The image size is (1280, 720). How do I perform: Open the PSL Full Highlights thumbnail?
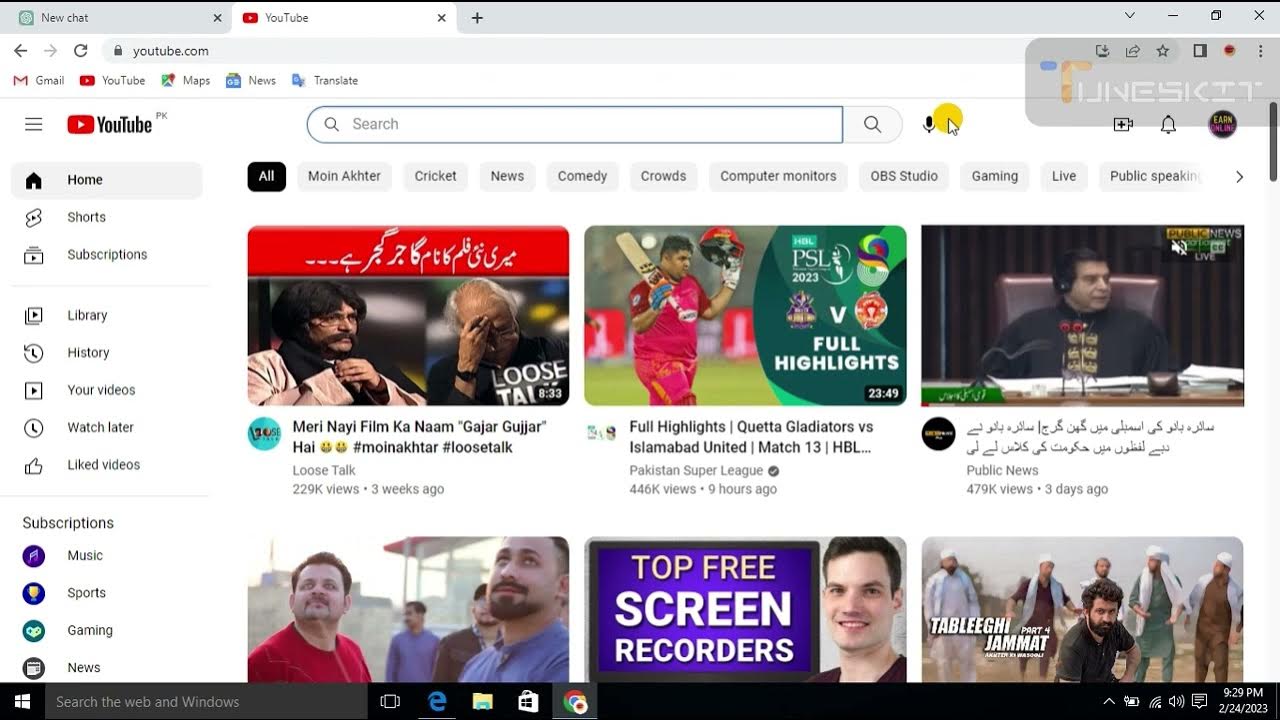coord(745,315)
